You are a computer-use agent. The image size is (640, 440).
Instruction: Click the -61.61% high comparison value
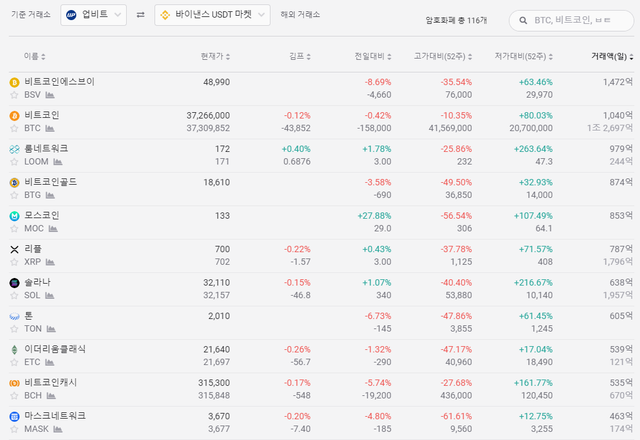click(456, 416)
